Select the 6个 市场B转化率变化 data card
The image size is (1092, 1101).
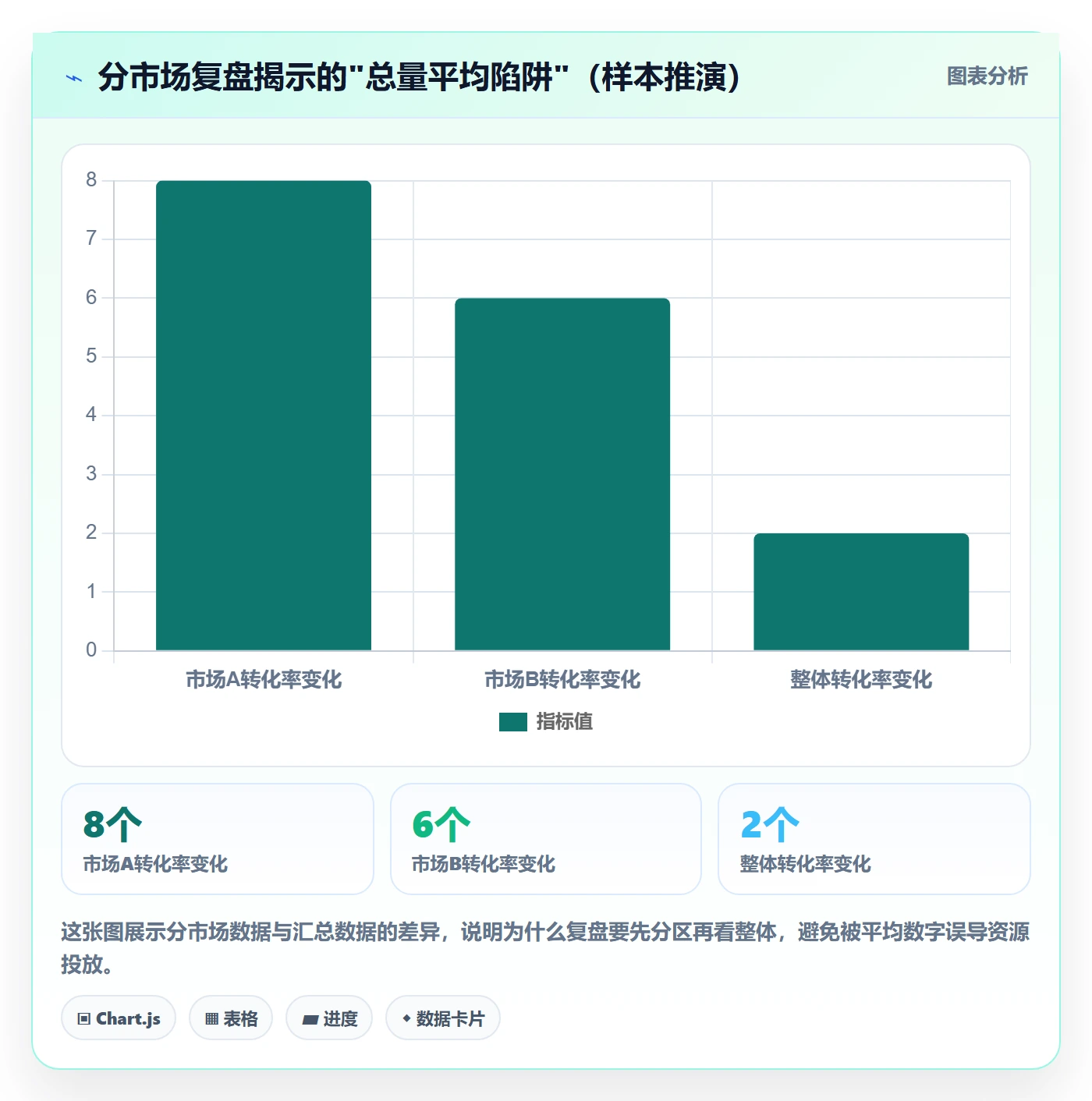pos(546,839)
